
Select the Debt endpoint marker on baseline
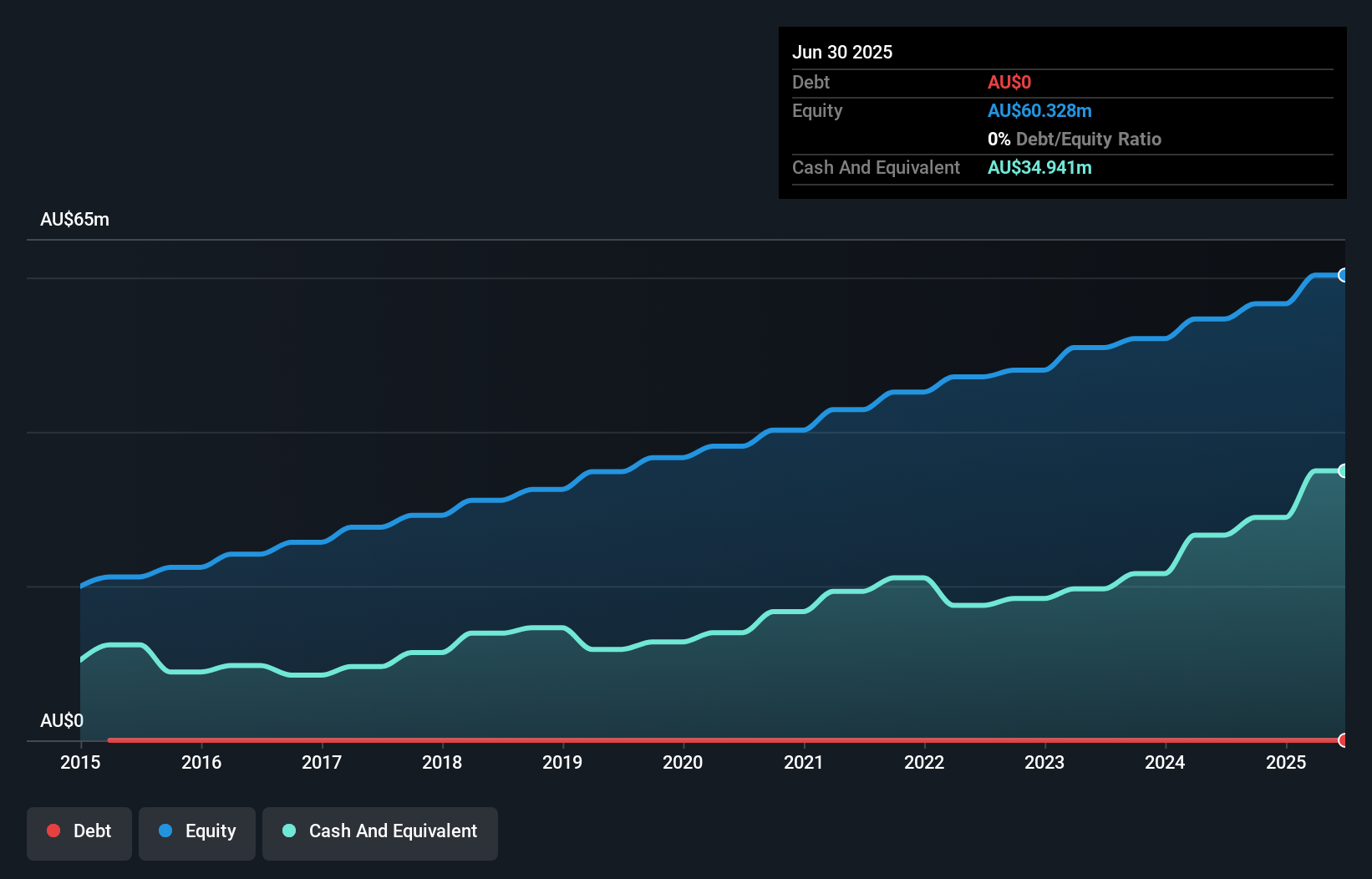pyautogui.click(x=1343, y=740)
